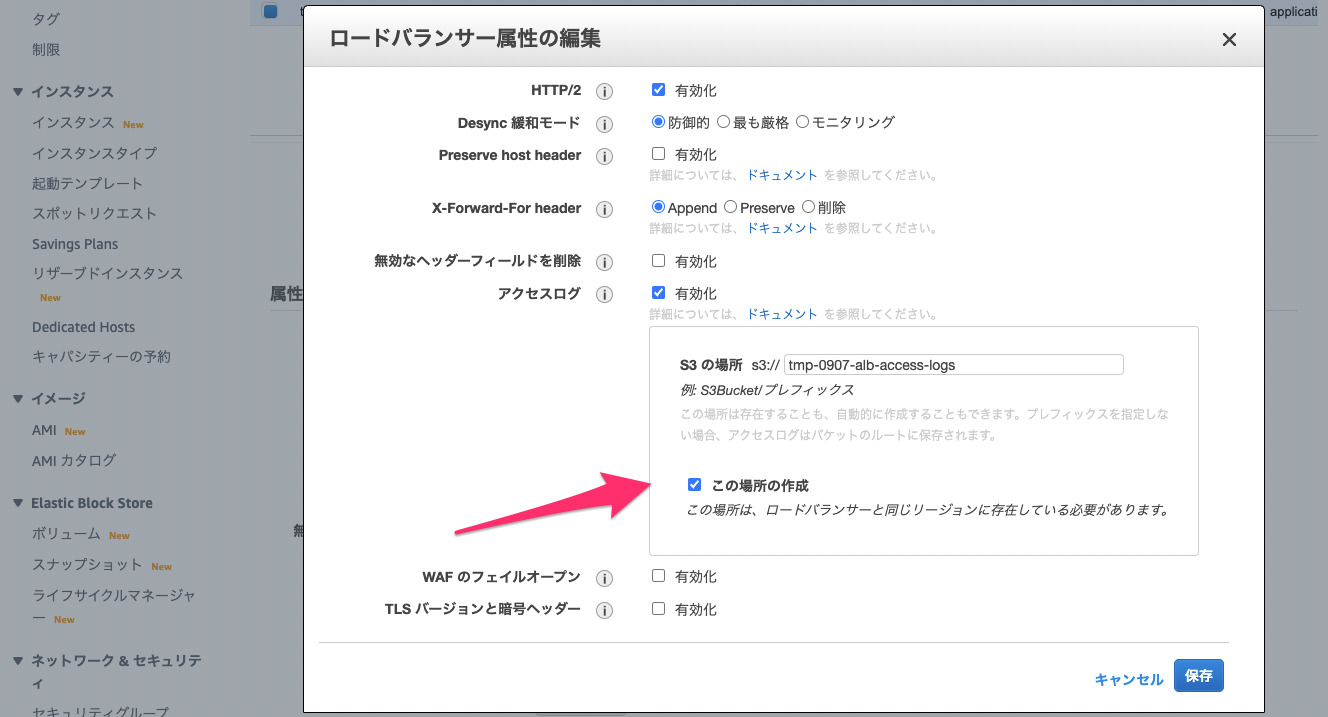Click the 保存 button
This screenshot has width=1328, height=717.
(x=1199, y=676)
